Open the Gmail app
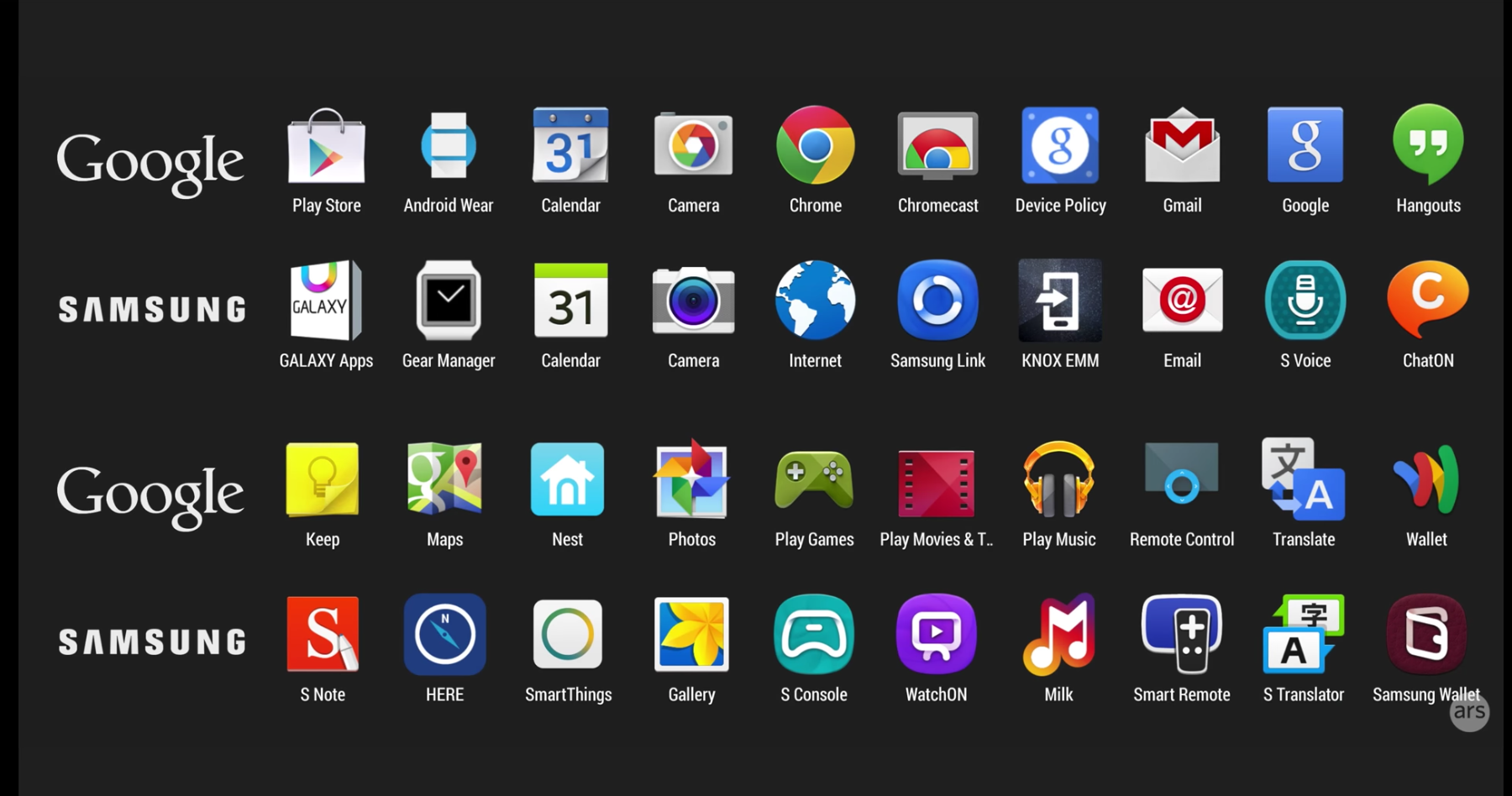Image resolution: width=1512 pixels, height=796 pixels. tap(1182, 145)
